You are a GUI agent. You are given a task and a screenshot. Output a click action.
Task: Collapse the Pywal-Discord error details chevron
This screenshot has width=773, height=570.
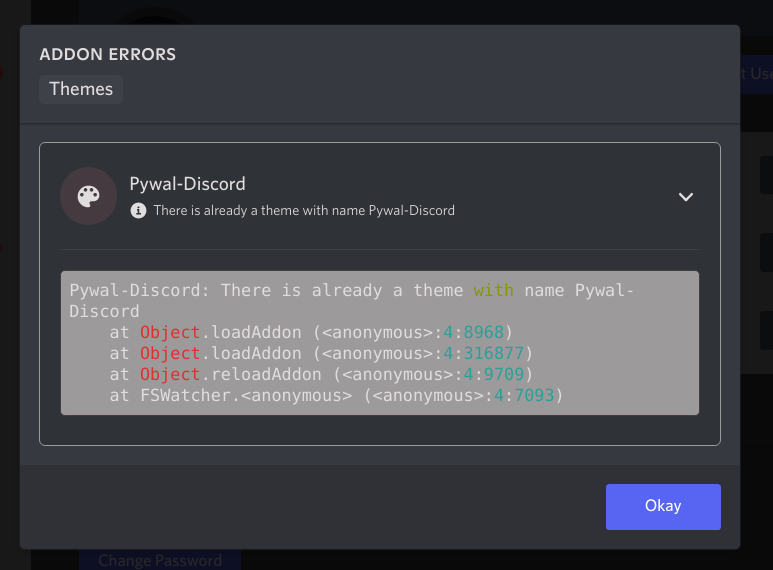(x=686, y=197)
